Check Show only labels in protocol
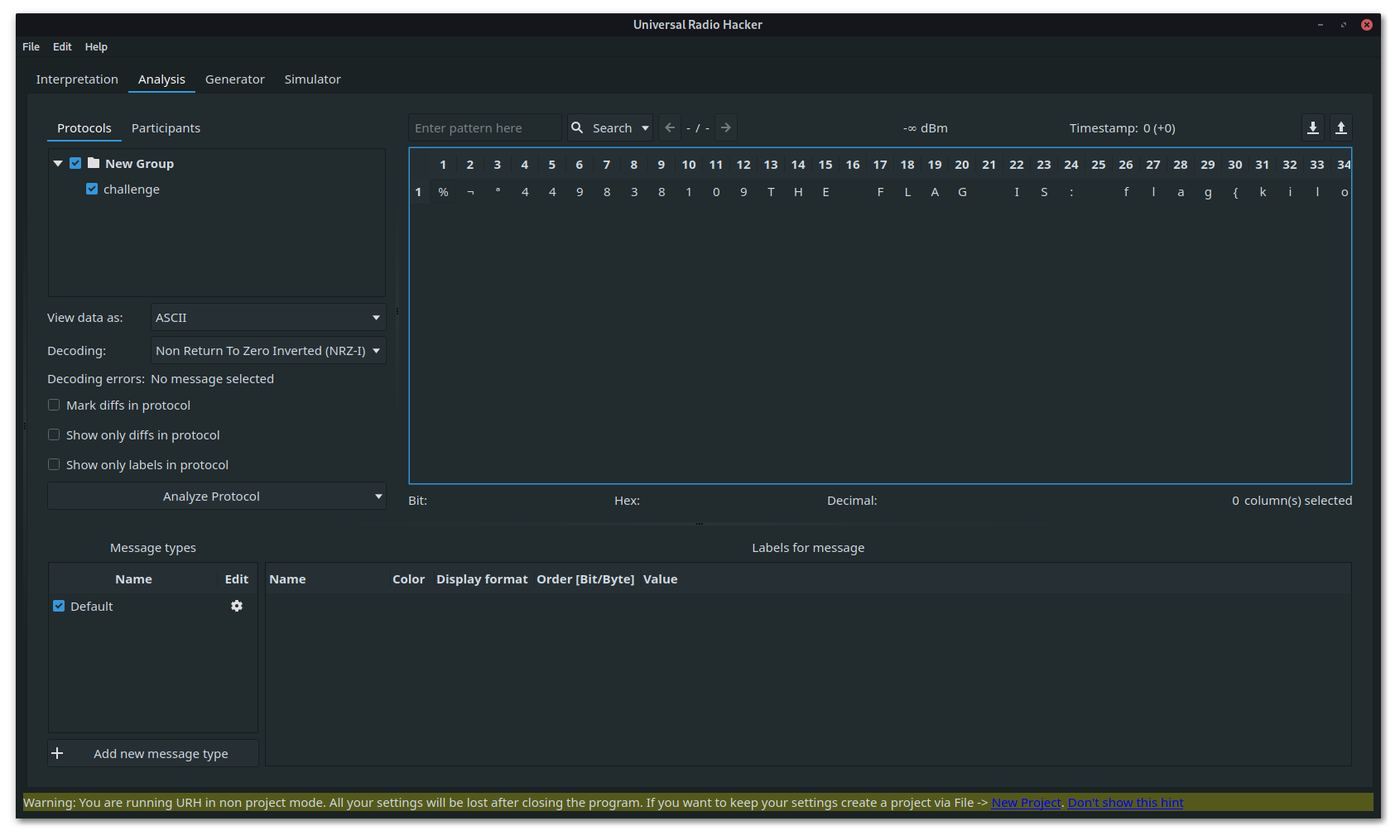 click(x=54, y=464)
